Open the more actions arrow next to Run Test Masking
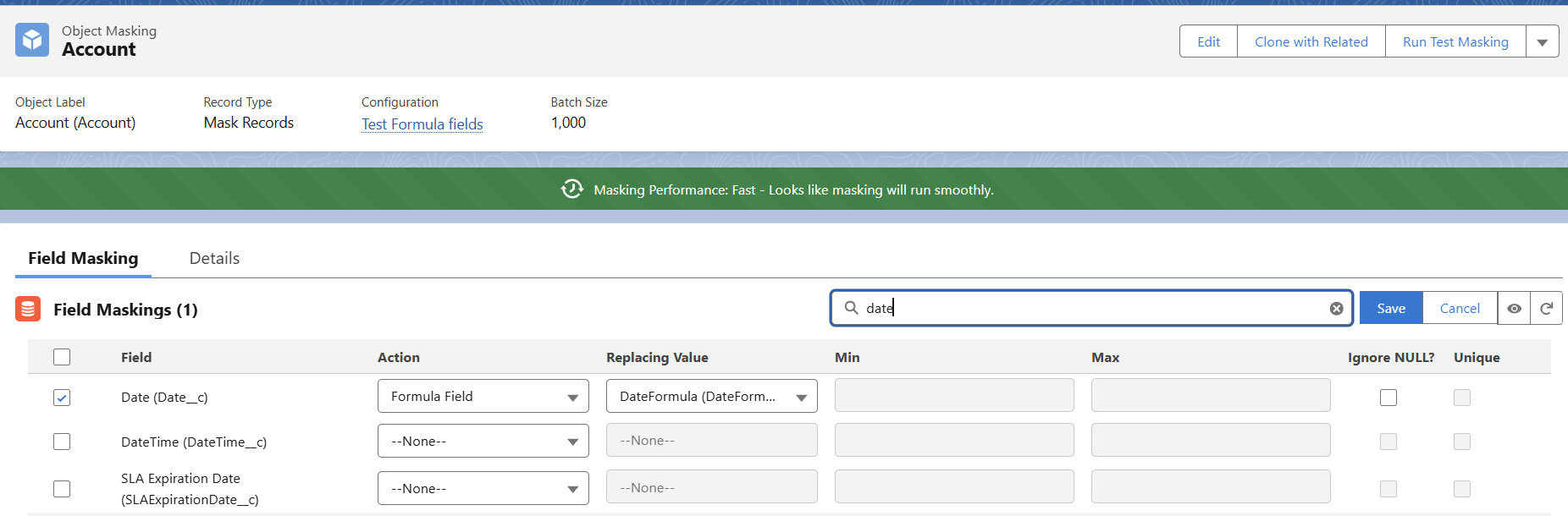This screenshot has width=1568, height=516. click(1542, 42)
